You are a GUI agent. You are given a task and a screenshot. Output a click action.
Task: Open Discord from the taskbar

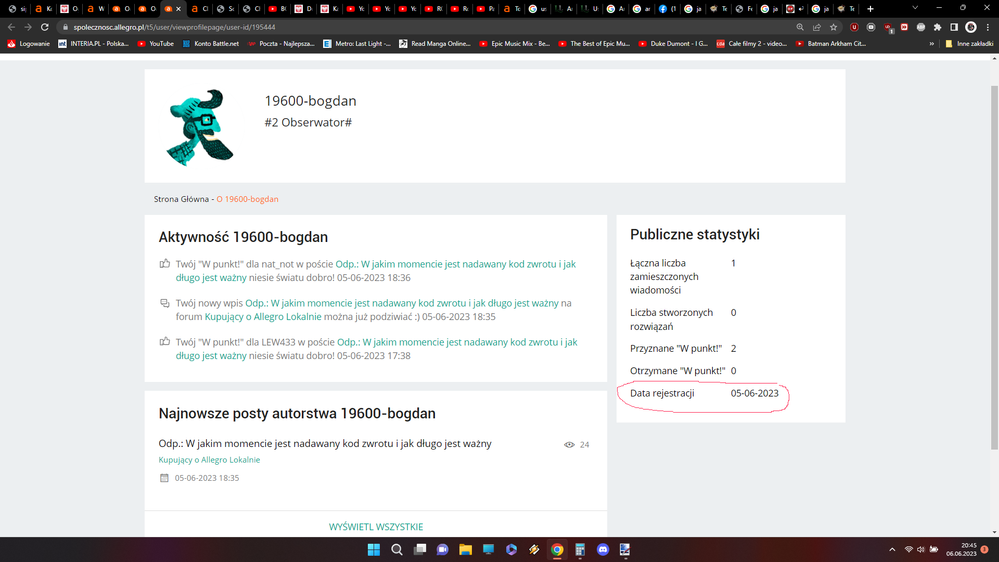click(x=603, y=549)
